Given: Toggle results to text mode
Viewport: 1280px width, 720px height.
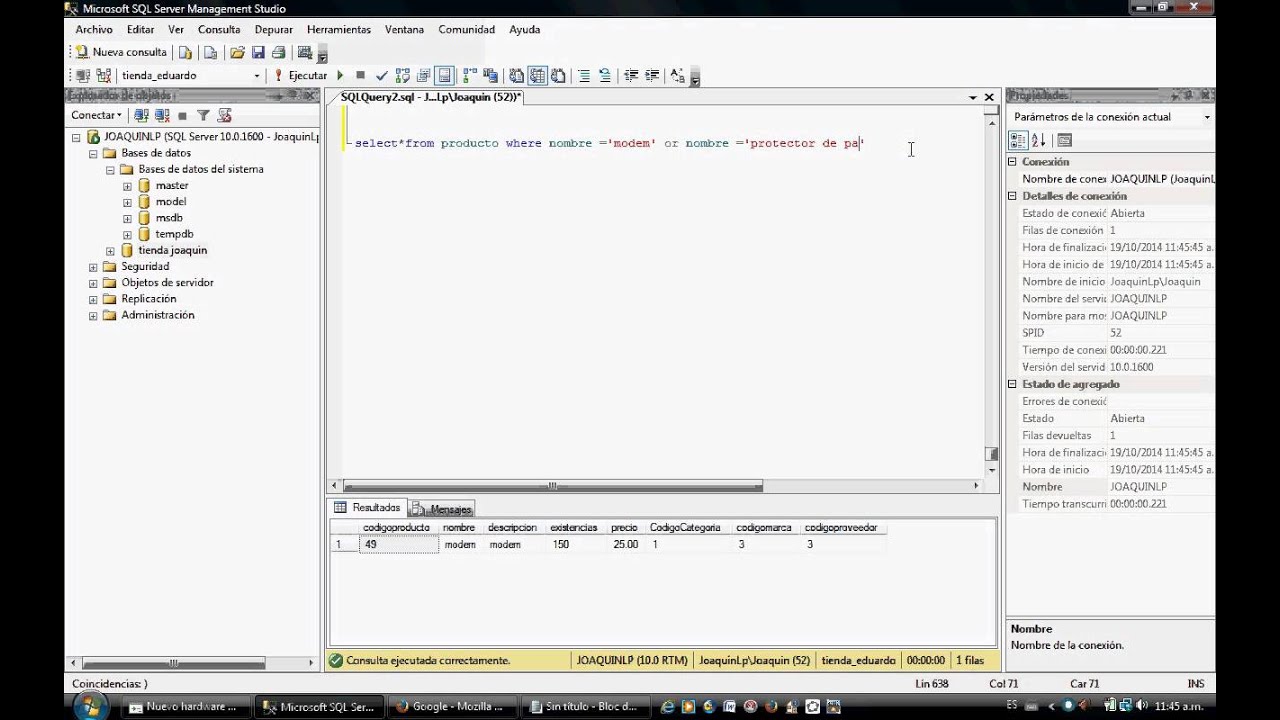Looking at the screenshot, I should pyautogui.click(x=516, y=75).
